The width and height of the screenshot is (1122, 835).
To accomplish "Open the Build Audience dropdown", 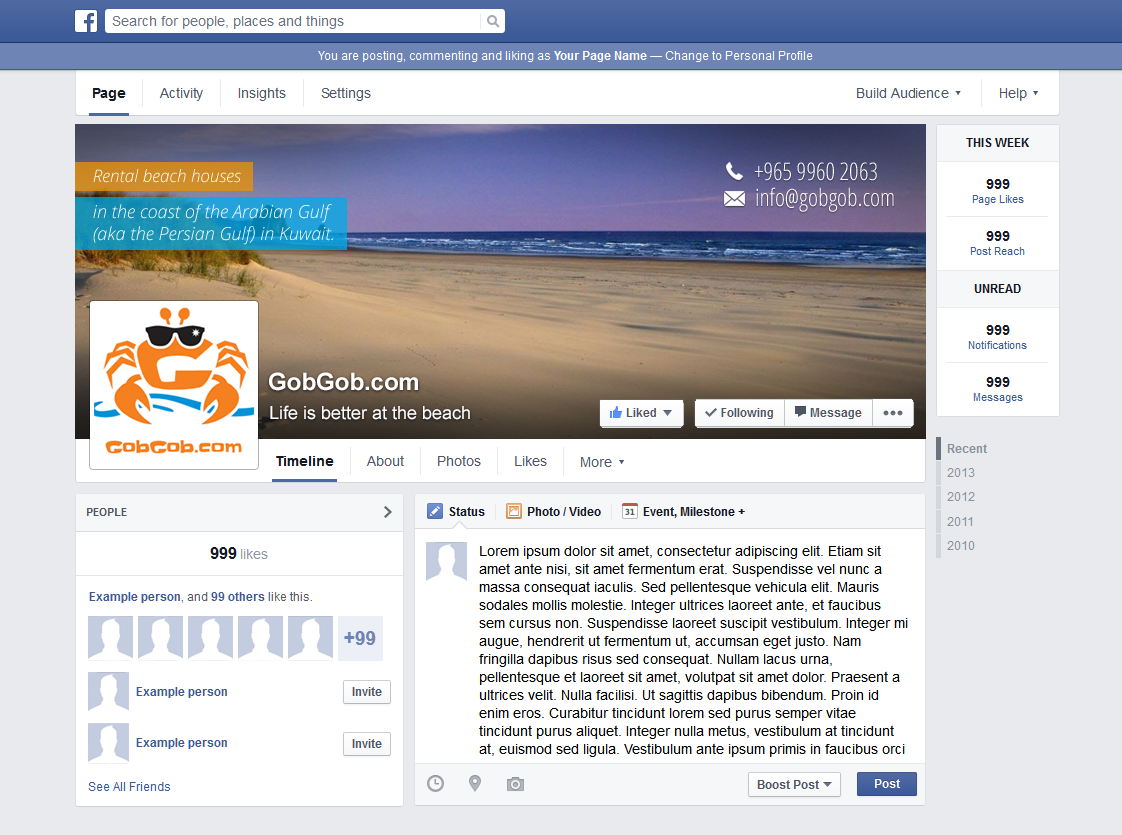I will tap(907, 92).
